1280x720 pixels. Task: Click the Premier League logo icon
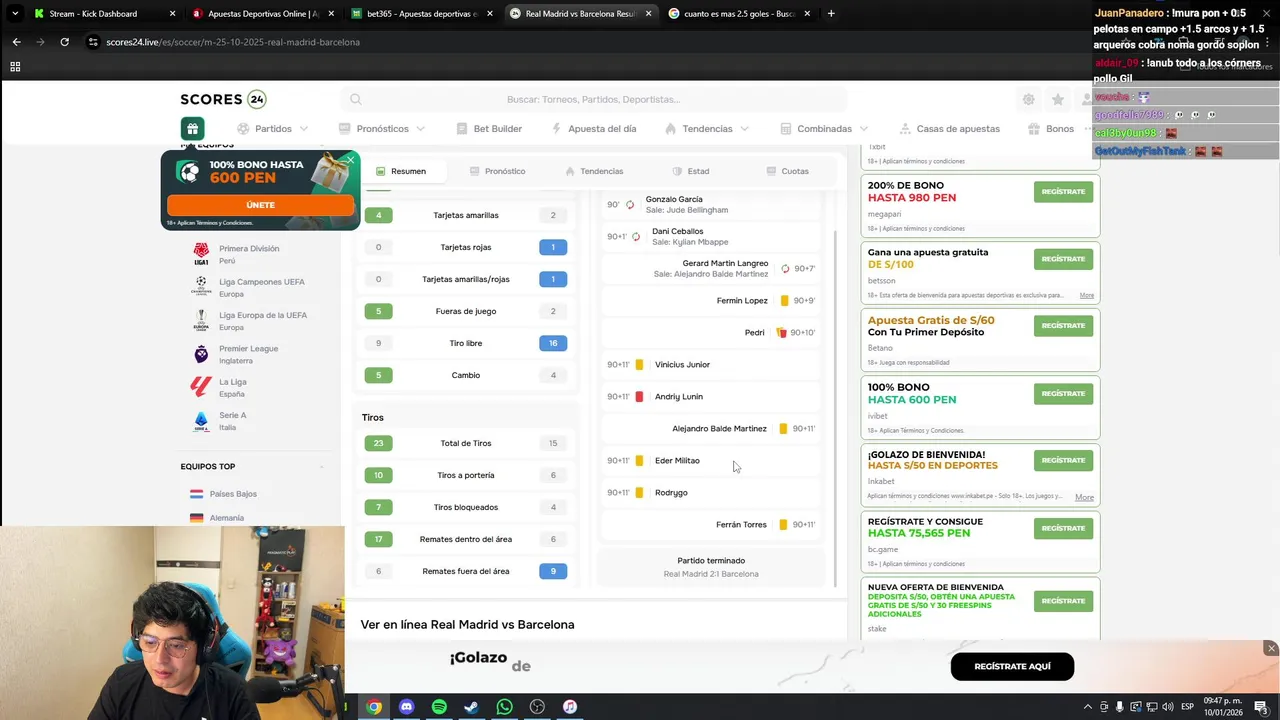point(201,354)
